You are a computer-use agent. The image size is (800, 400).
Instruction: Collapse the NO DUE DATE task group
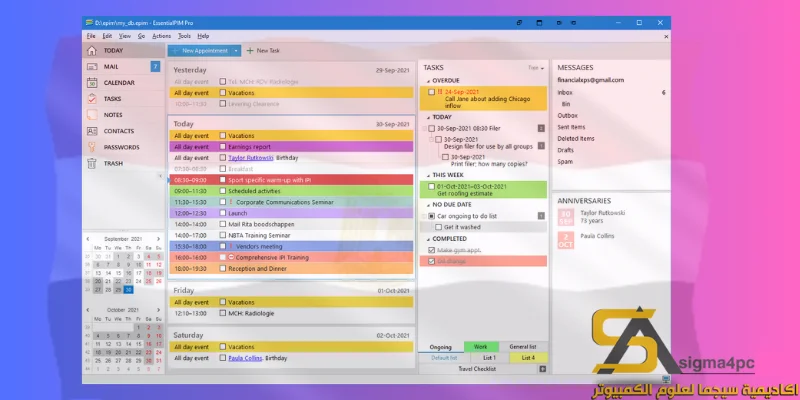pos(428,205)
